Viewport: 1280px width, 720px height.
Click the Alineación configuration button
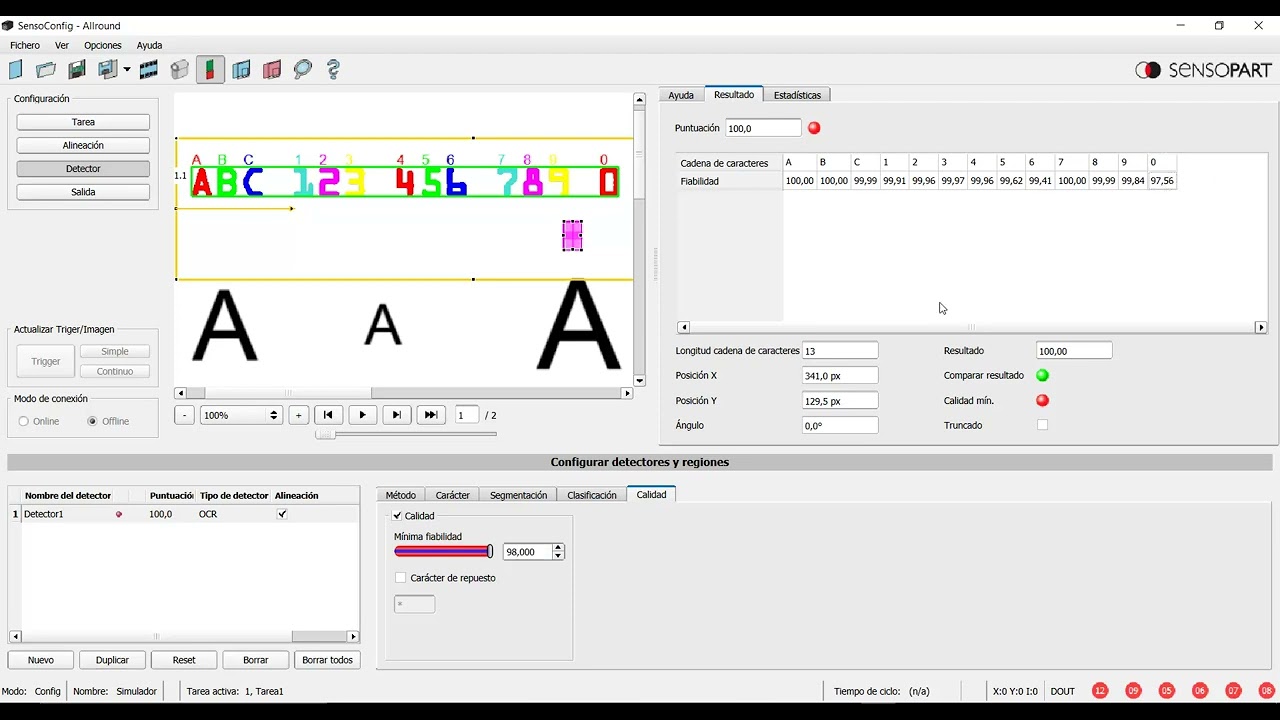(83, 145)
